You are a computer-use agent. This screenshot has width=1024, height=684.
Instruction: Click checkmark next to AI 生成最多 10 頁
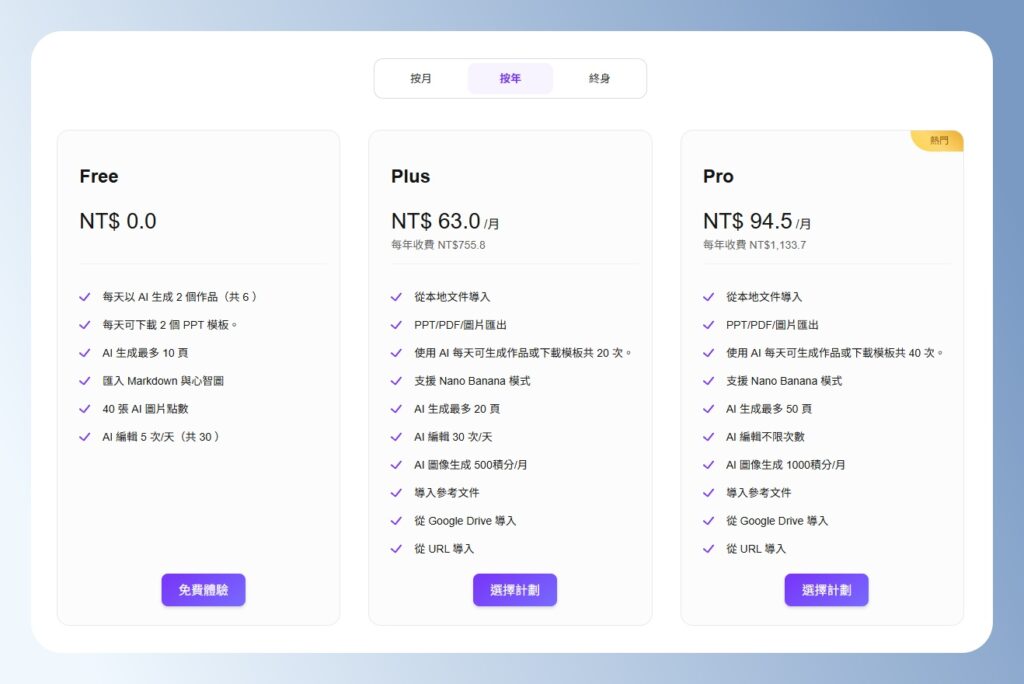(x=84, y=353)
